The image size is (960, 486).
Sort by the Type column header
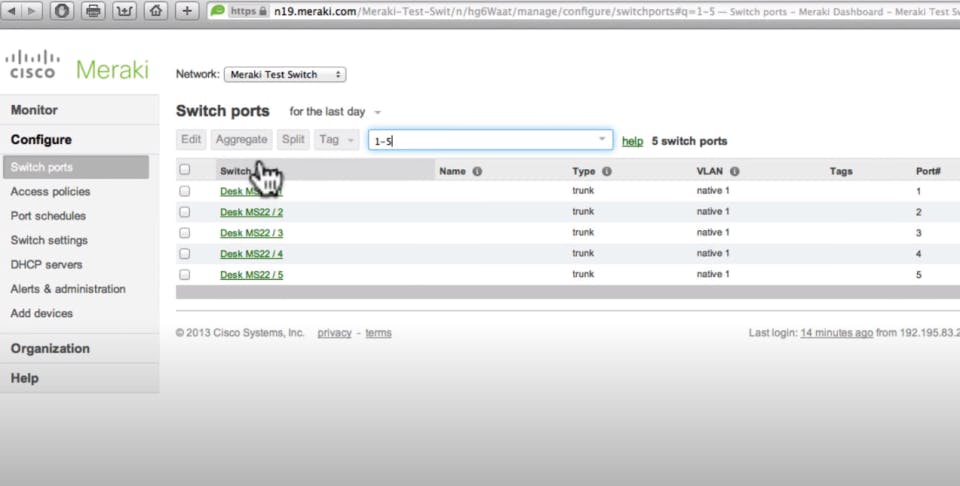pyautogui.click(x=583, y=171)
